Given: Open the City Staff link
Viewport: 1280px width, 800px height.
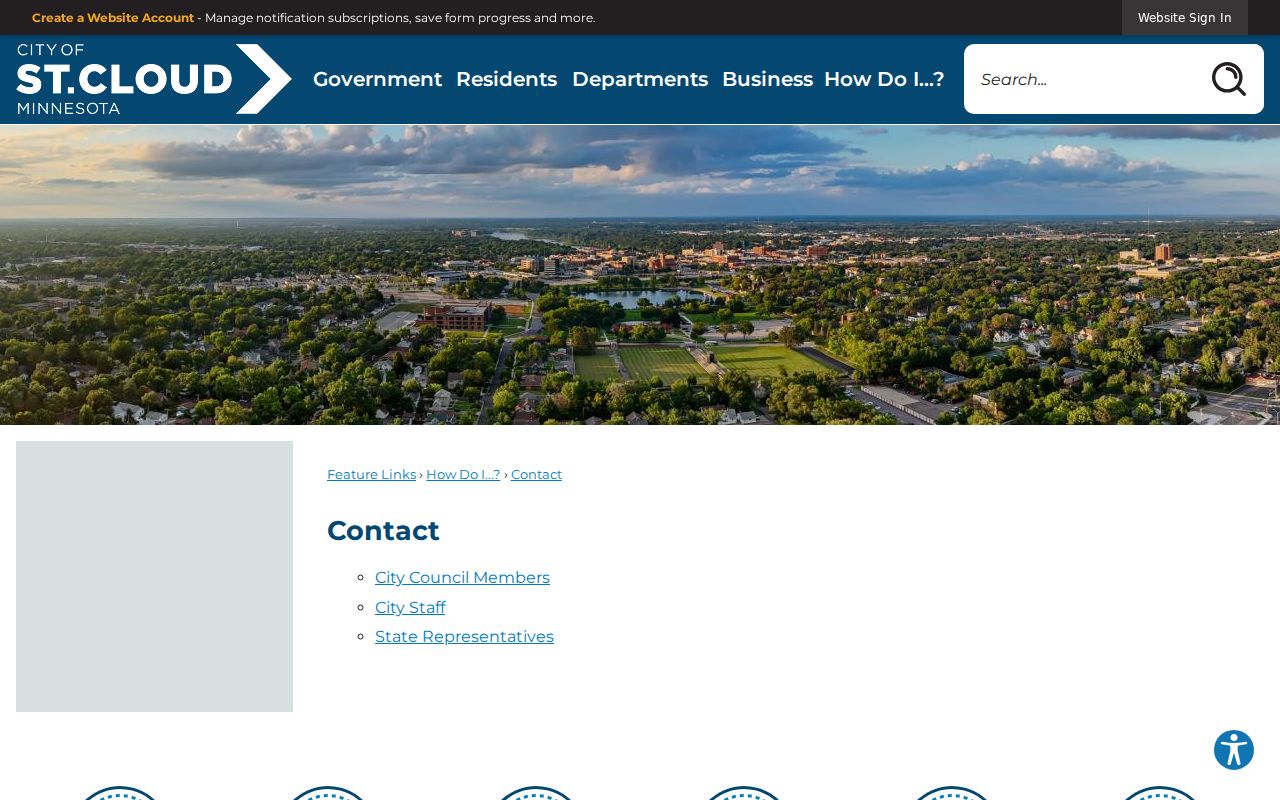Looking at the screenshot, I should [x=410, y=608].
